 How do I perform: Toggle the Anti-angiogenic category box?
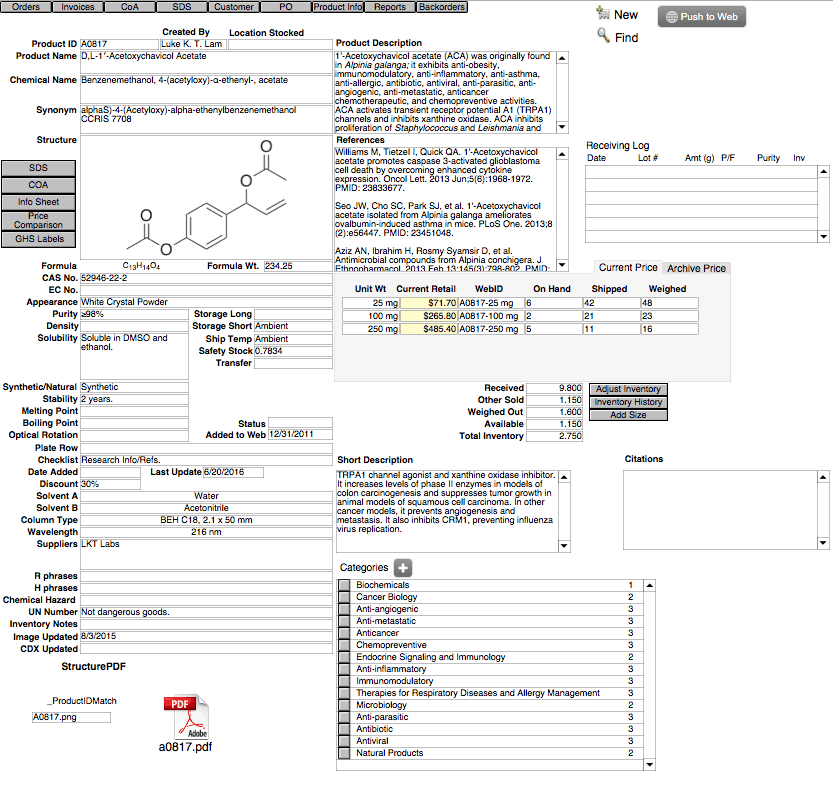point(344,609)
